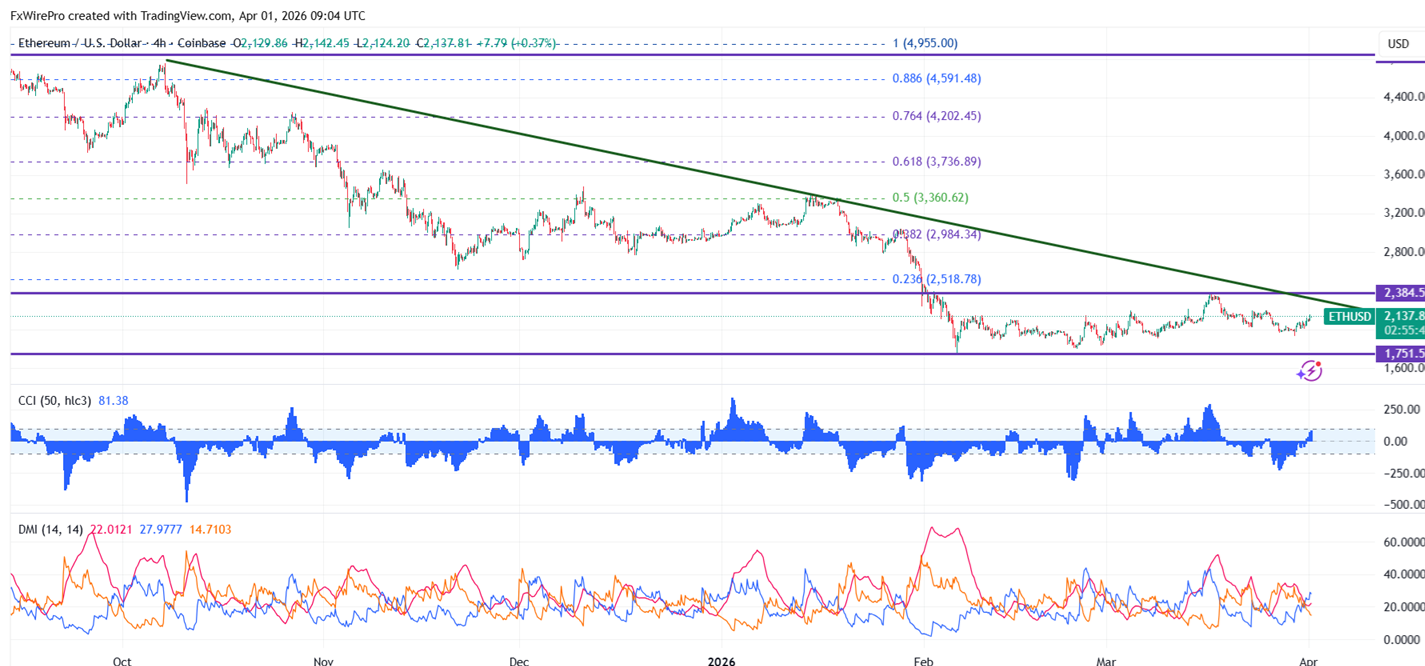This screenshot has height=666, width=1425.
Task: Click the Dec label on time axis
Action: [519, 661]
